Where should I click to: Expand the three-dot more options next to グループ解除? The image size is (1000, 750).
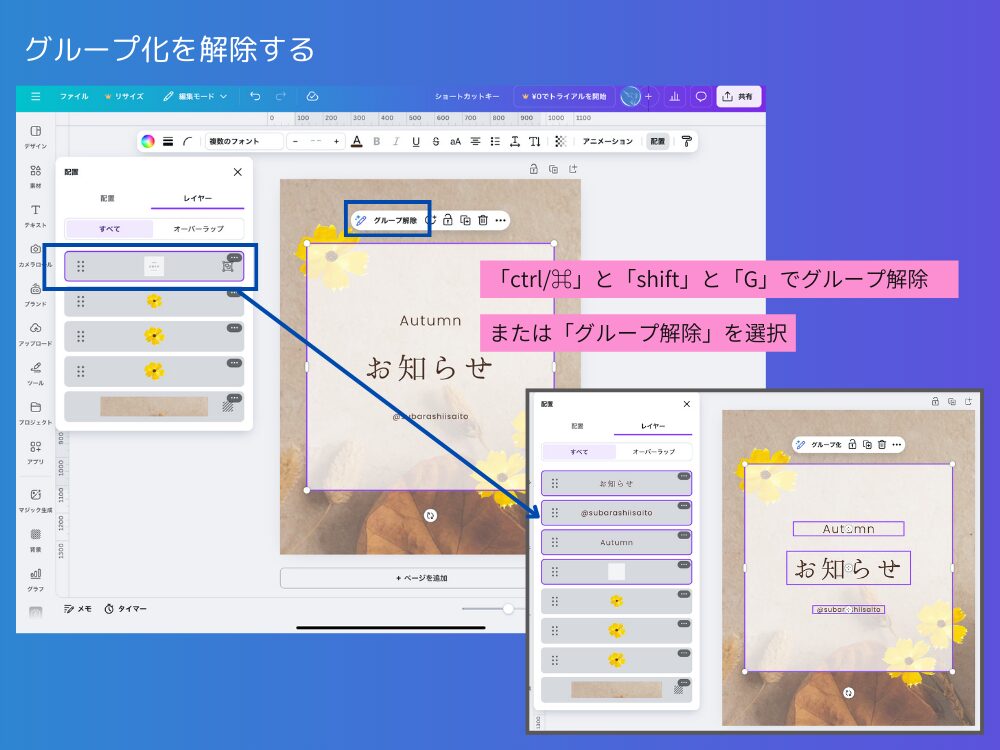500,219
